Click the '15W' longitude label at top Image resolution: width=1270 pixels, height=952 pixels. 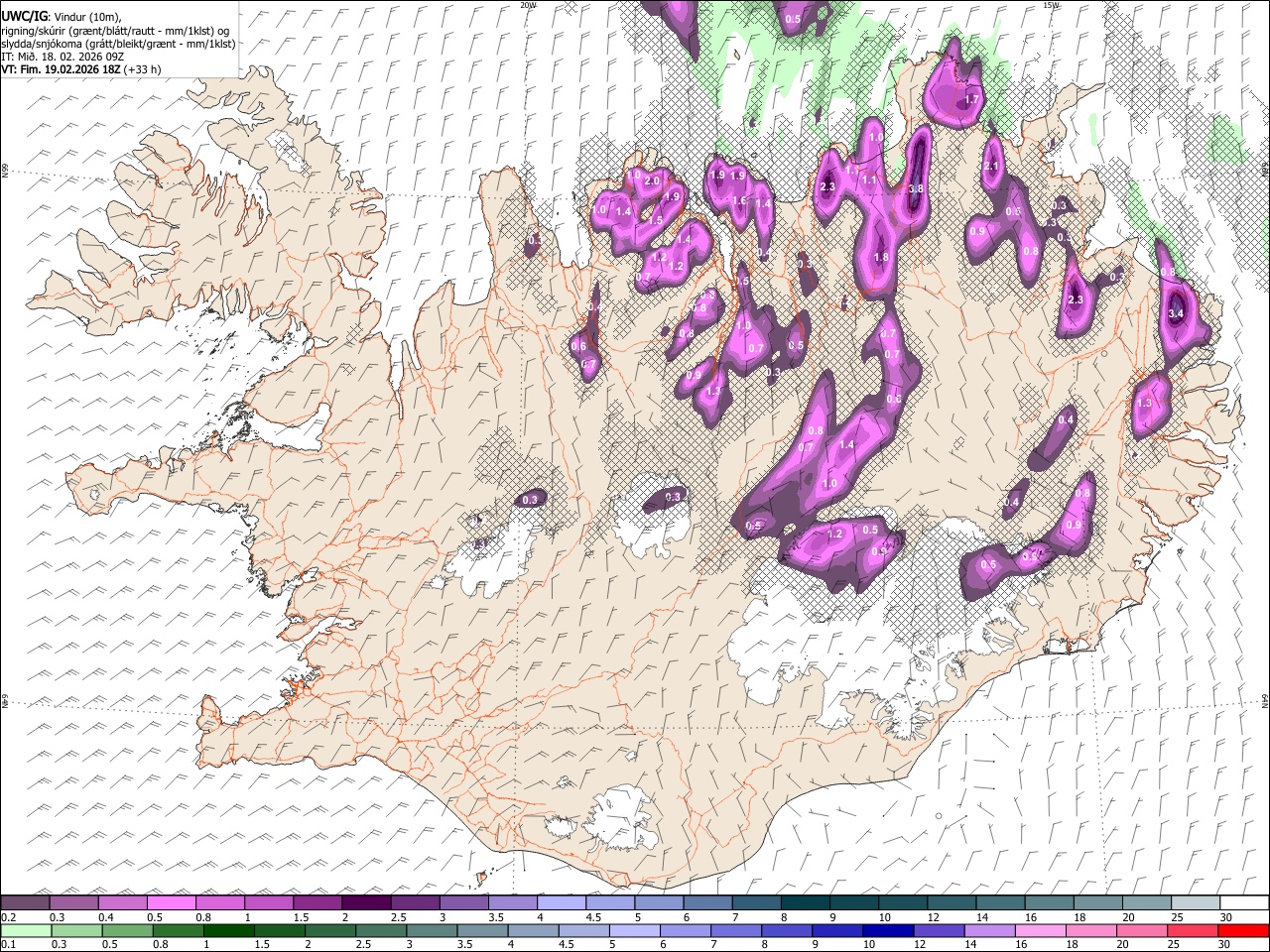(x=1052, y=5)
